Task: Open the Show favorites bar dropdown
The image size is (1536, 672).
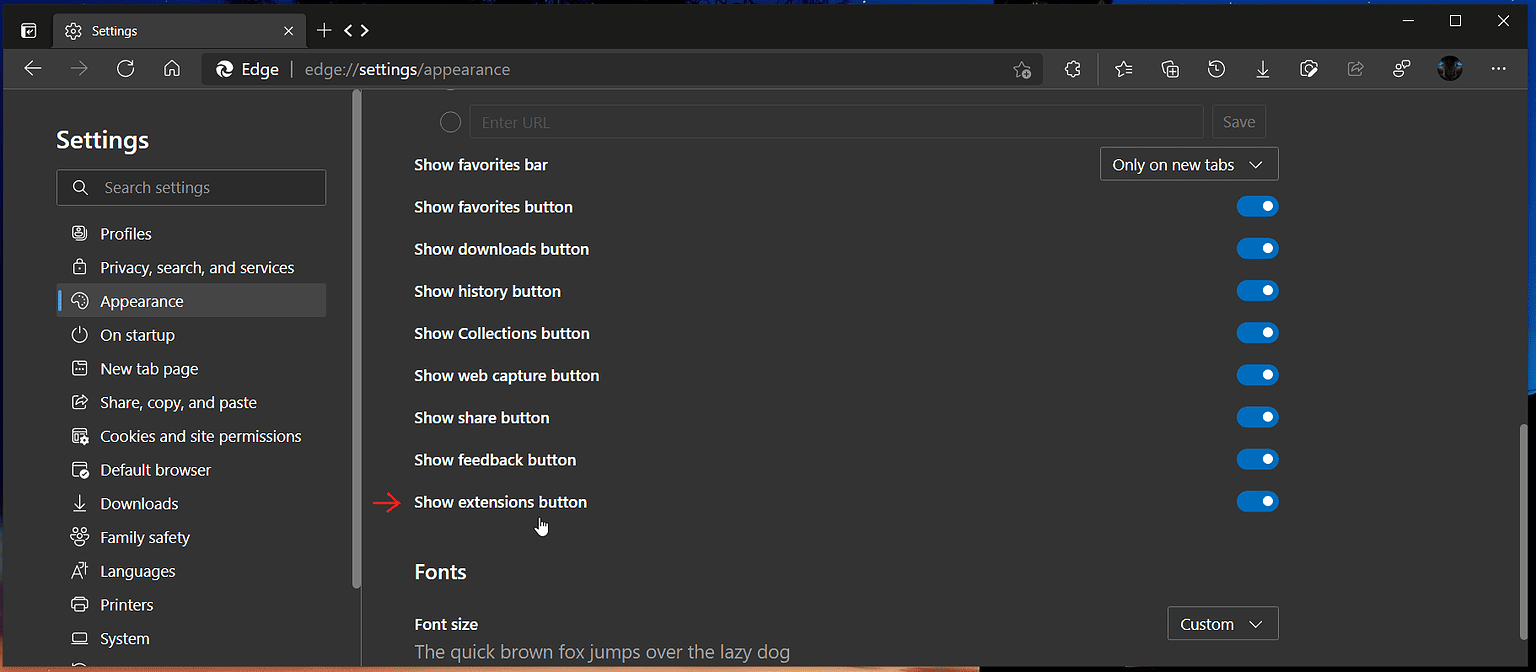Action: 1189,163
